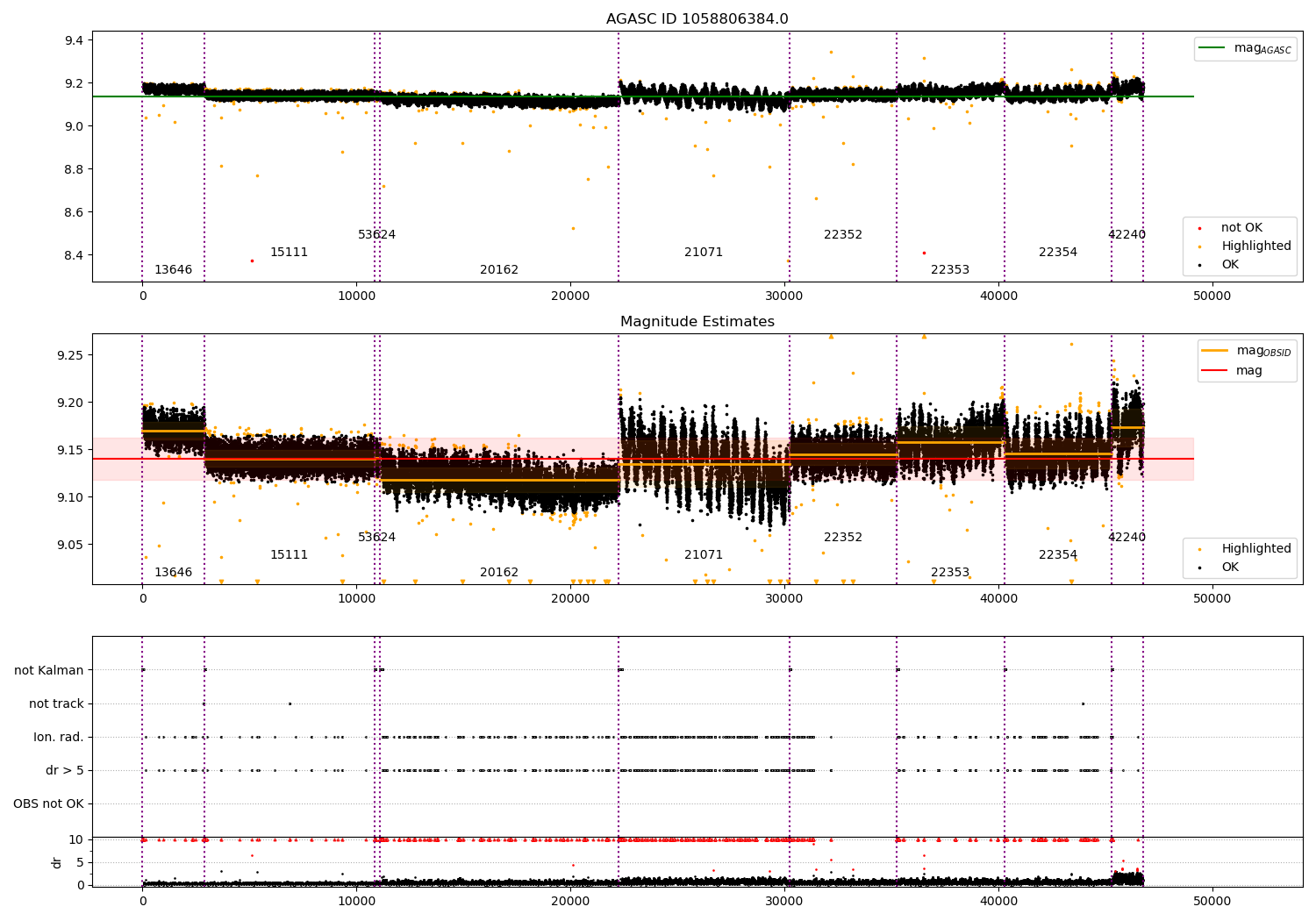Click the 'not track' marker near x 7000
1316x921 pixels.
290,703
